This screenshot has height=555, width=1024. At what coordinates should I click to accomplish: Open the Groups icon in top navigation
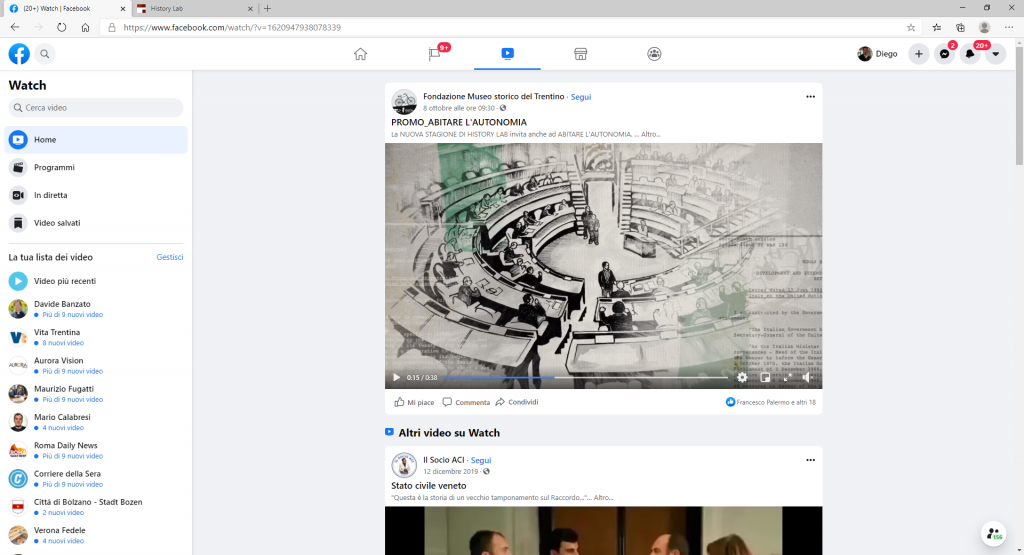[654, 54]
